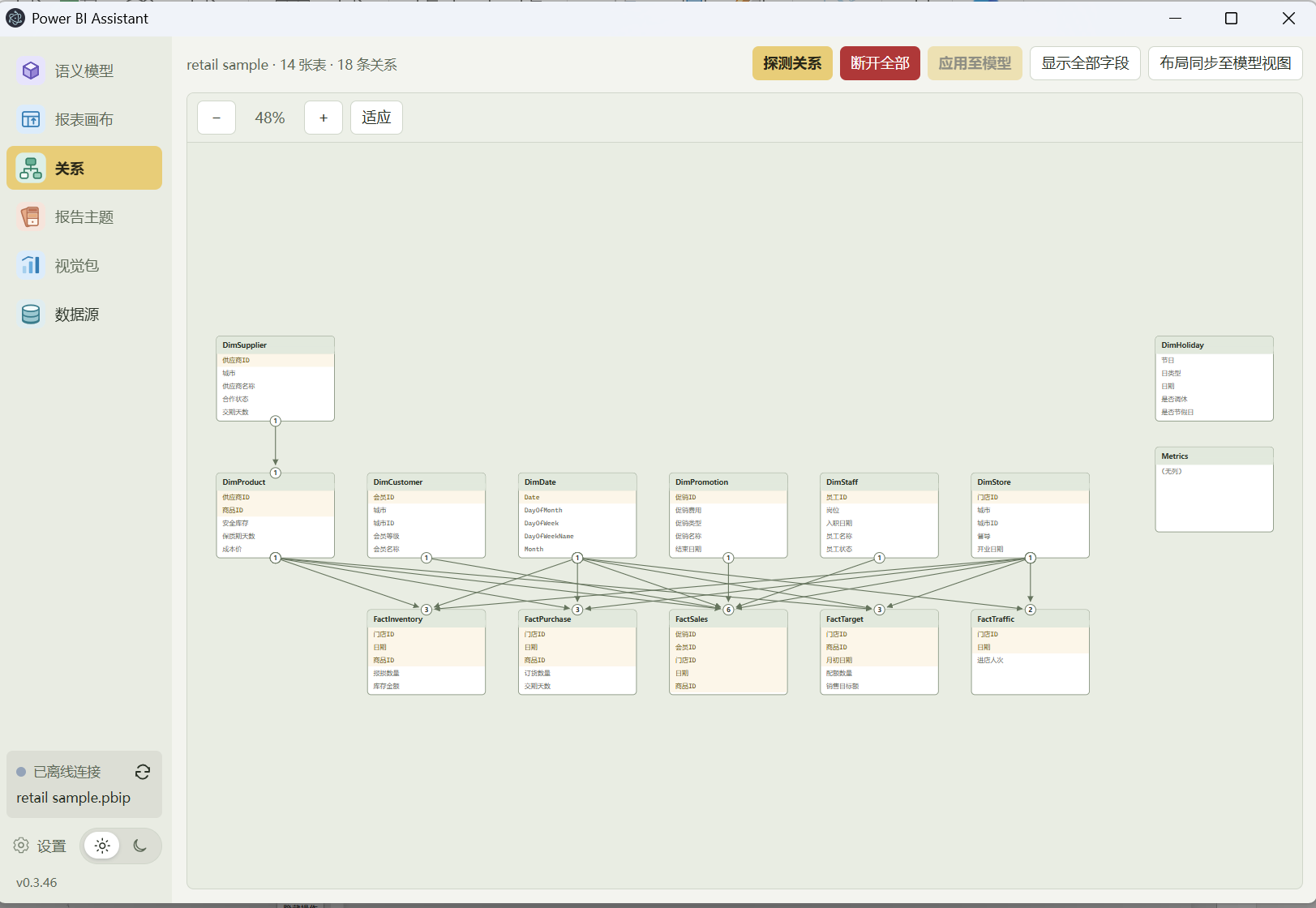
Task: Select the FactSales table header
Action: (x=728, y=619)
